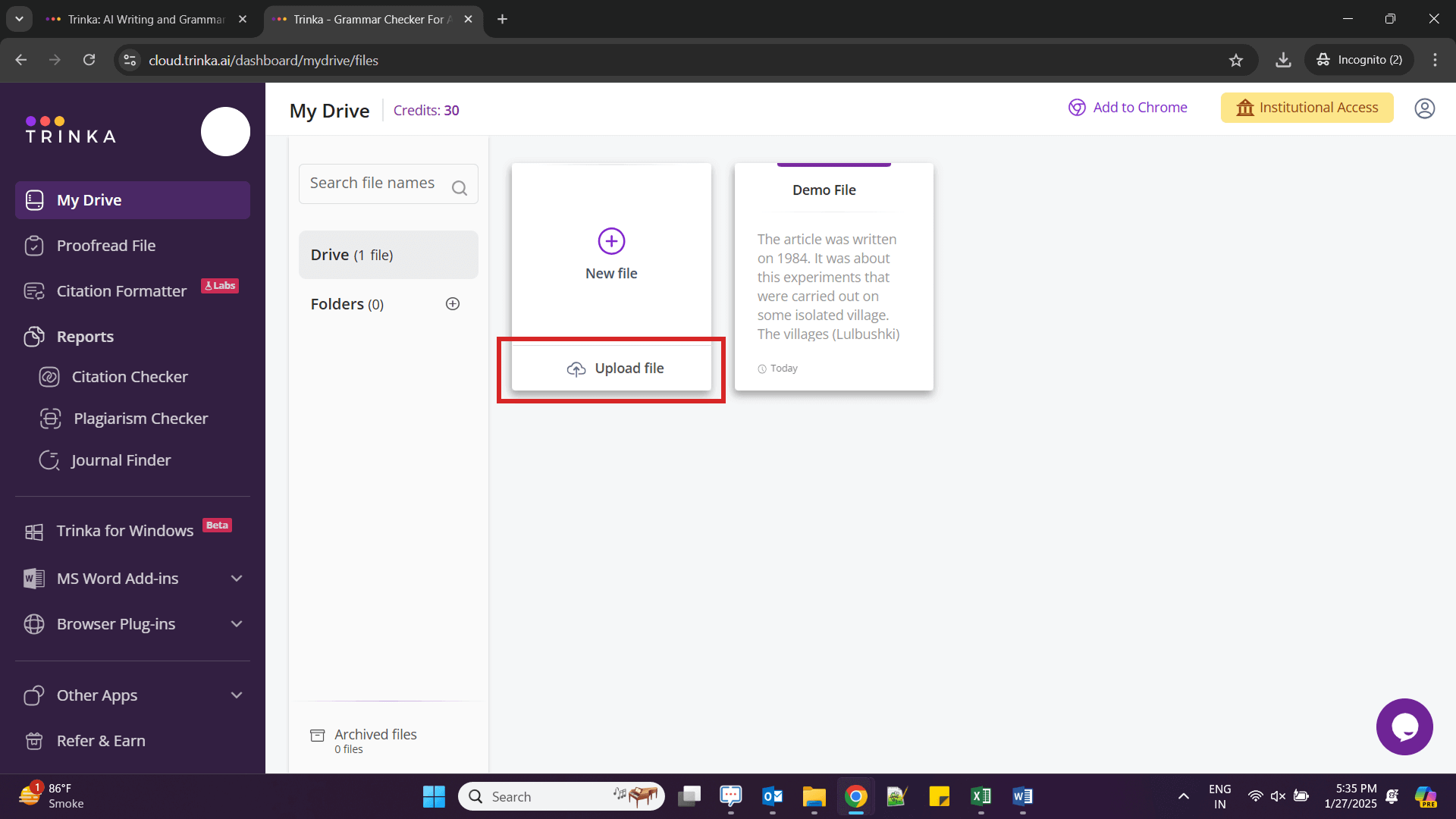
Task: Open Citation Checker report
Action: click(130, 377)
